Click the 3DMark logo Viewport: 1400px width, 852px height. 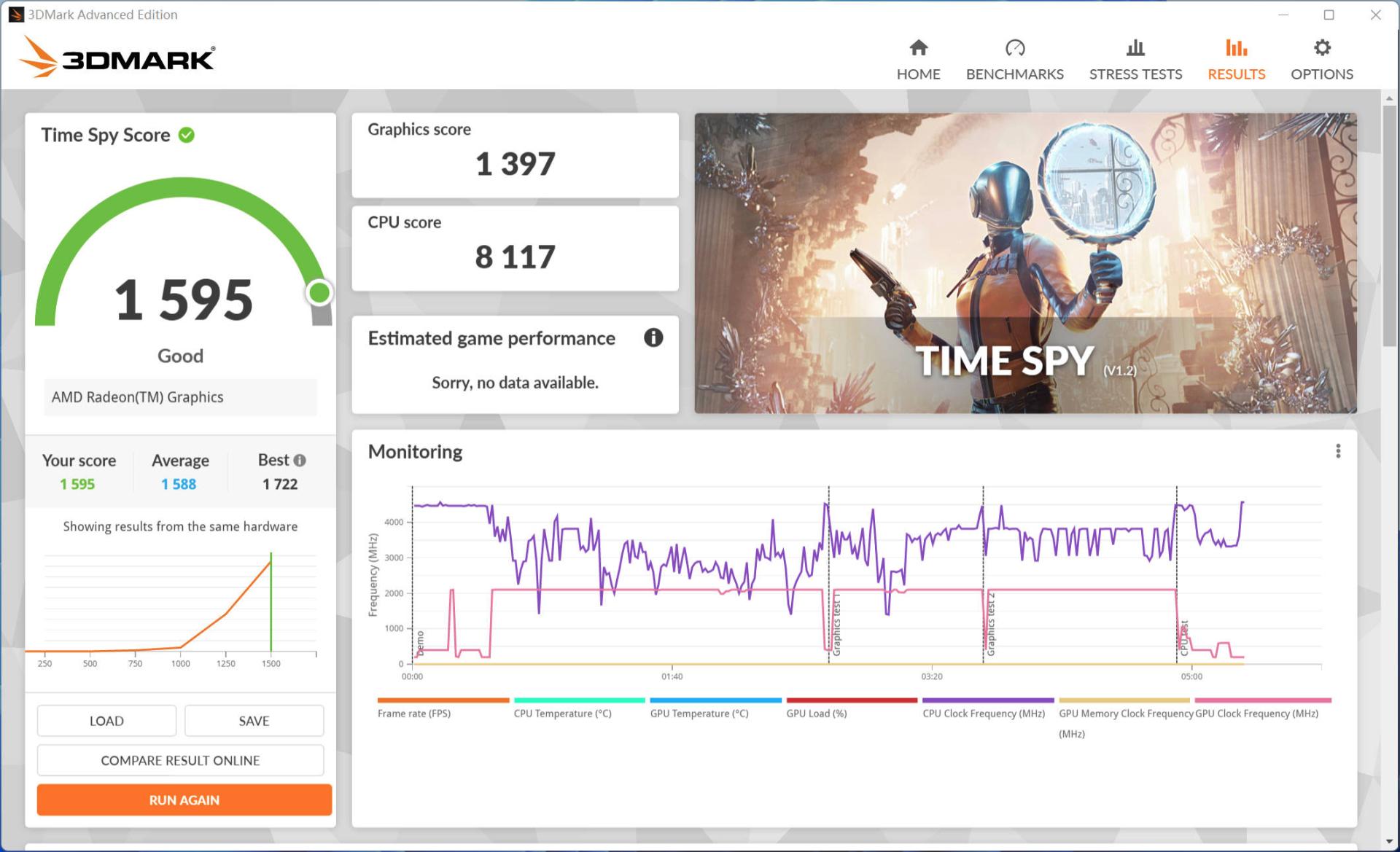click(118, 57)
